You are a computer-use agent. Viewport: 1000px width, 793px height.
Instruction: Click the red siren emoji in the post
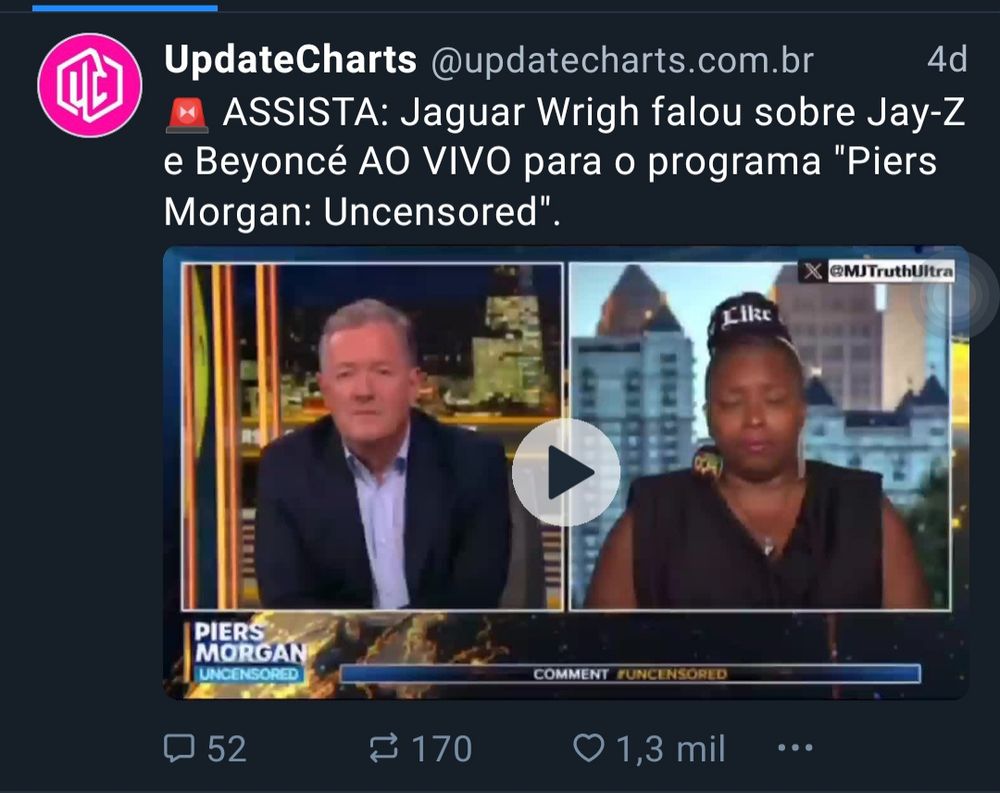[x=187, y=115]
